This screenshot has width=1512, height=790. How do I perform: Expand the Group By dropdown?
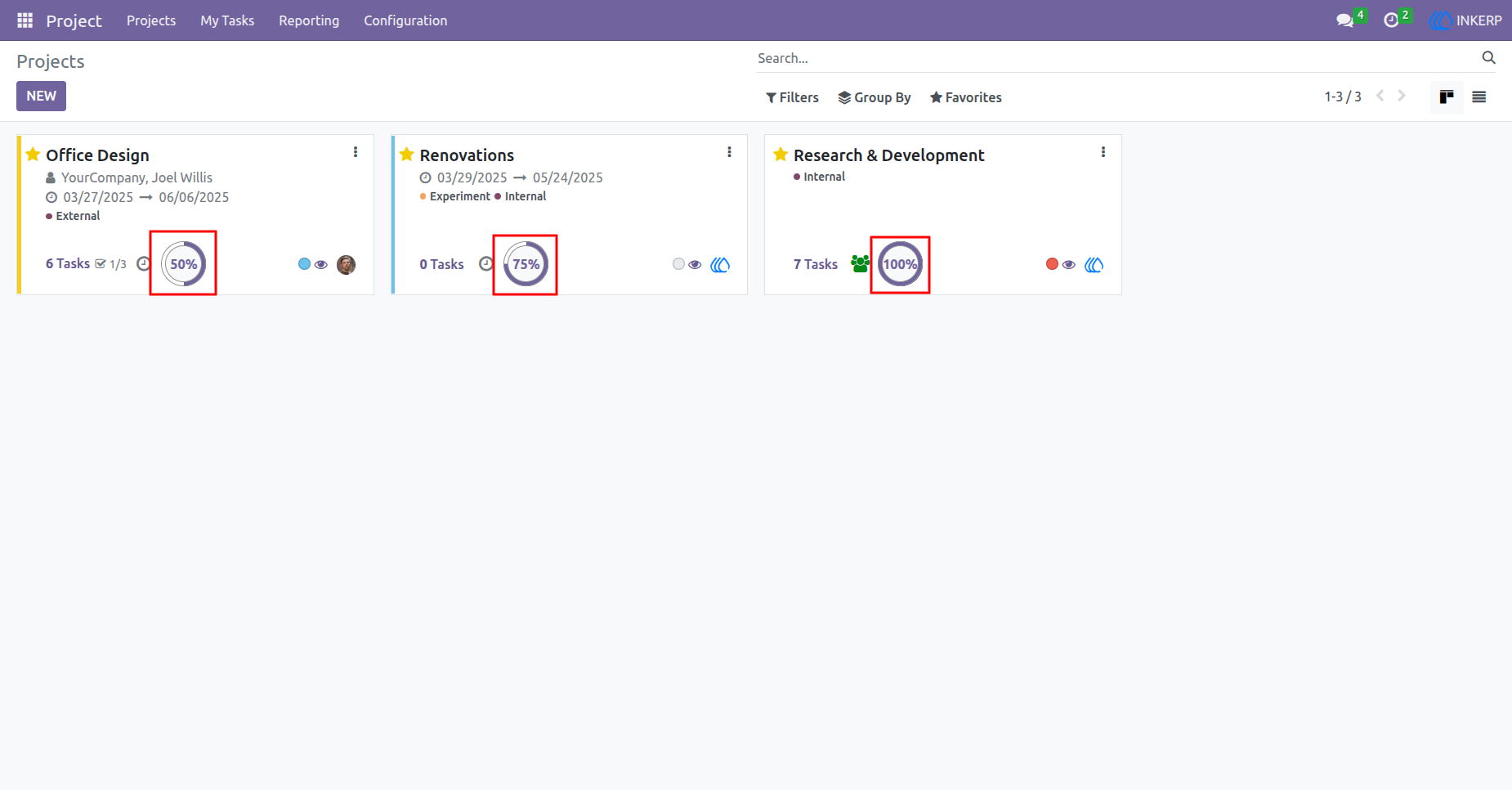click(875, 97)
